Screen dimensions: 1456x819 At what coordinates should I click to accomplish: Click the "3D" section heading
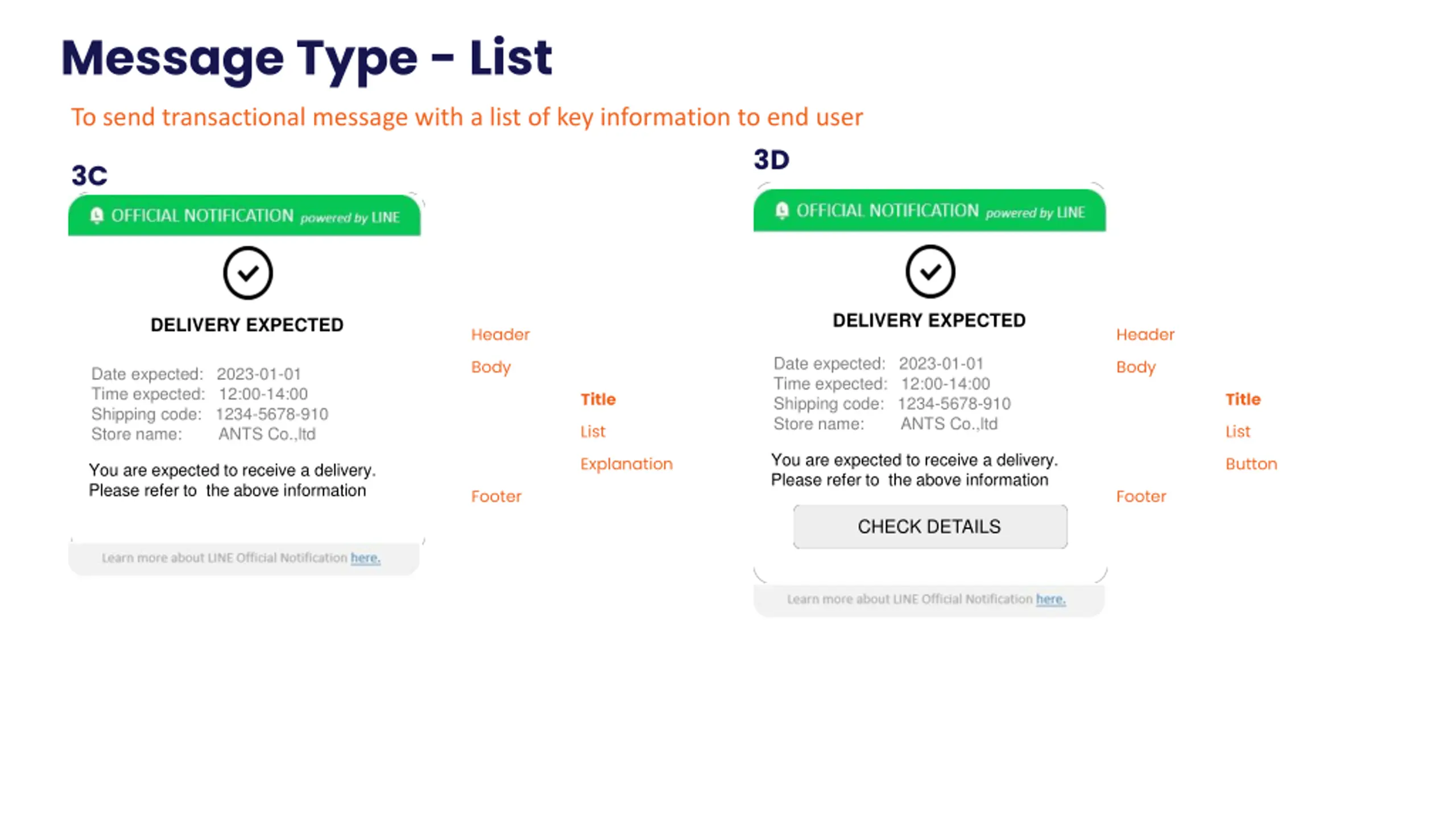(772, 160)
